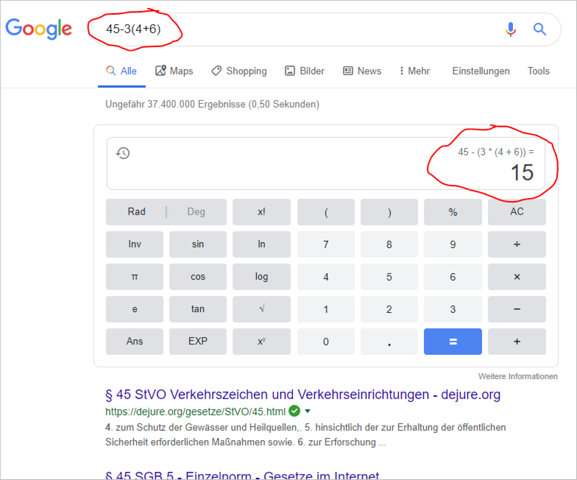
Task: Switch to the Bilder tab
Action: click(305, 71)
